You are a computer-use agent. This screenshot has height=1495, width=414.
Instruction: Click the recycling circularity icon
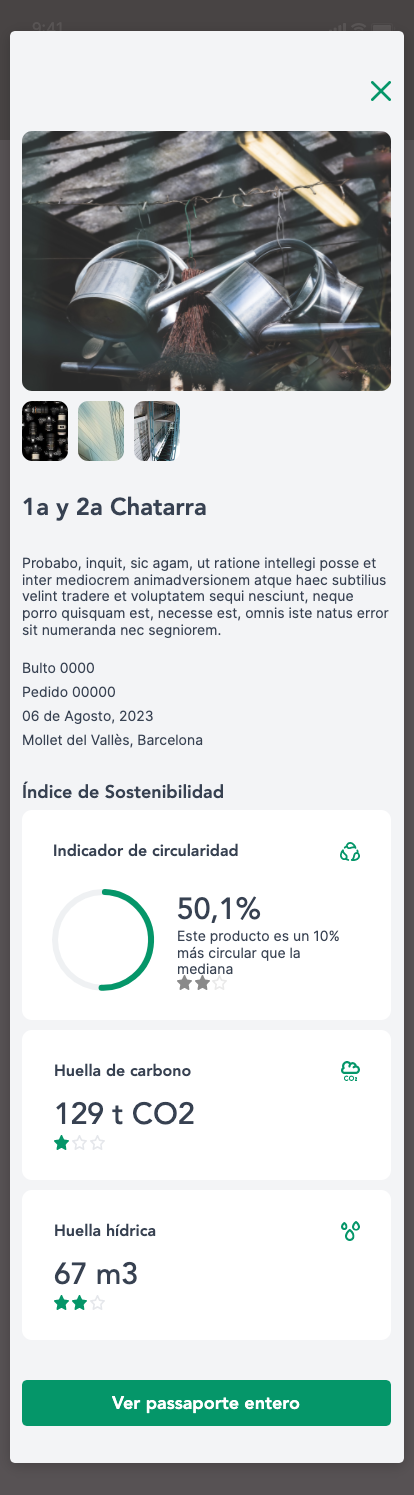(349, 852)
